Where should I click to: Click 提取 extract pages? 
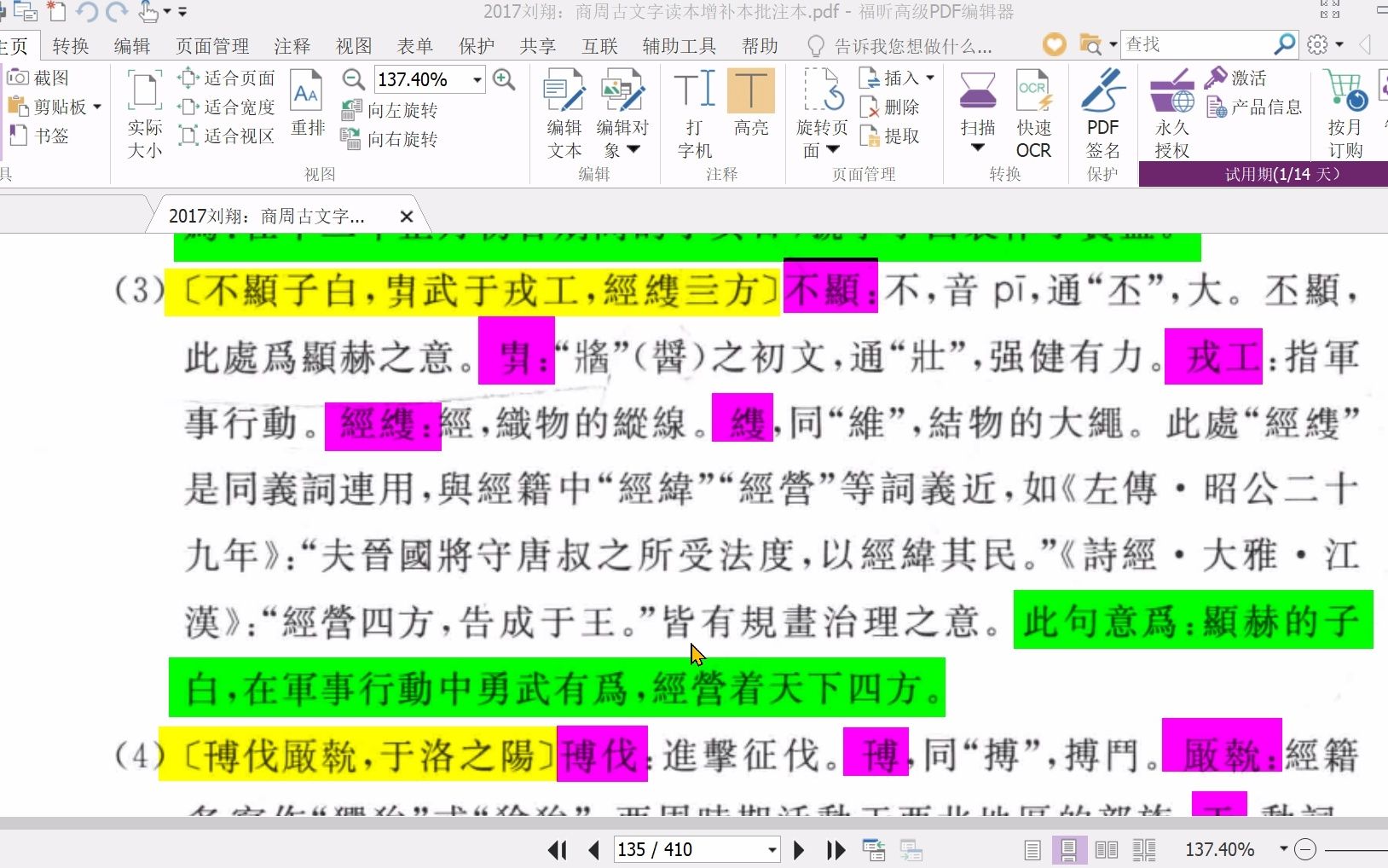(890, 136)
